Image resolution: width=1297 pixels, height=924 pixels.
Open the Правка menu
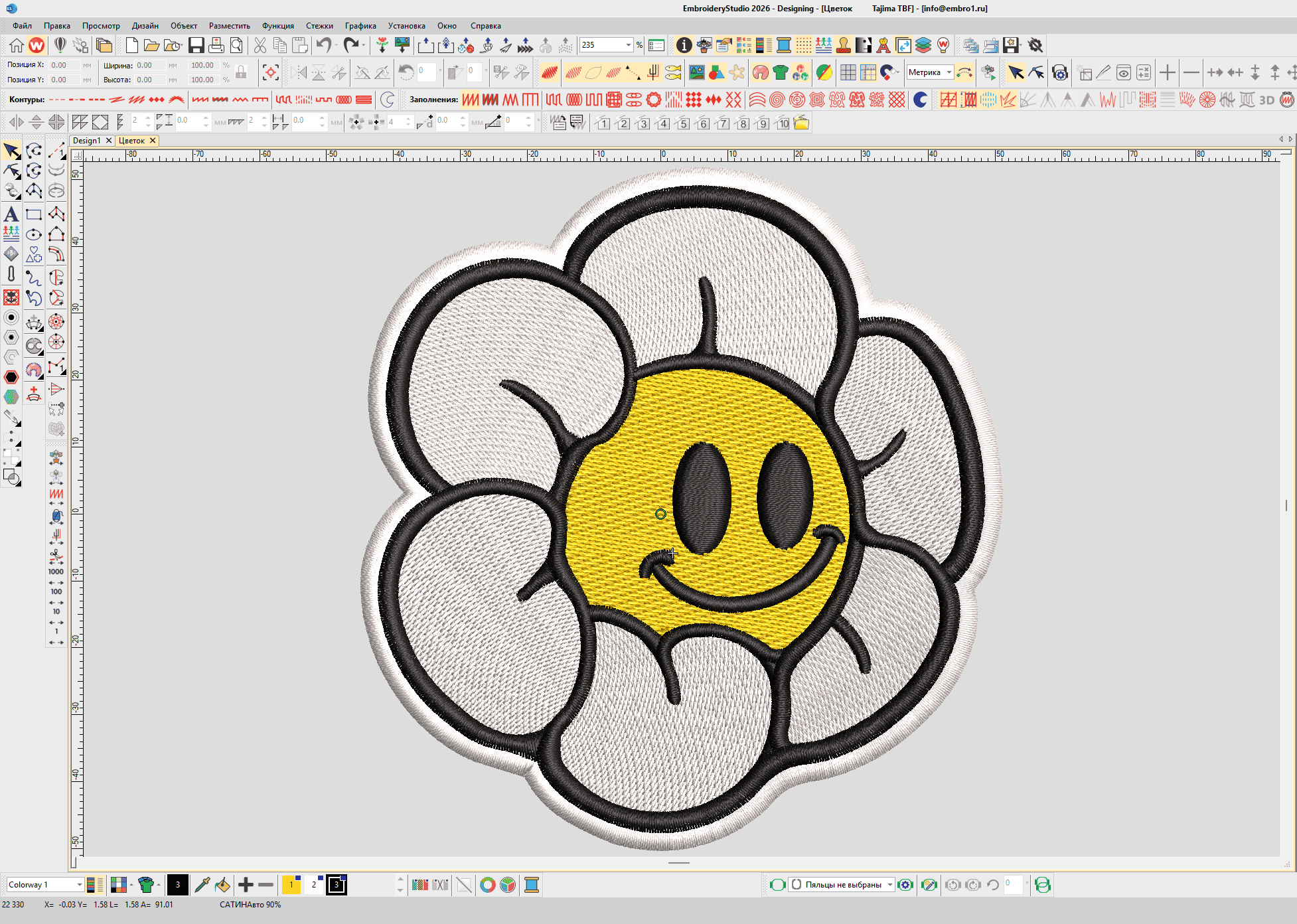pos(57,26)
